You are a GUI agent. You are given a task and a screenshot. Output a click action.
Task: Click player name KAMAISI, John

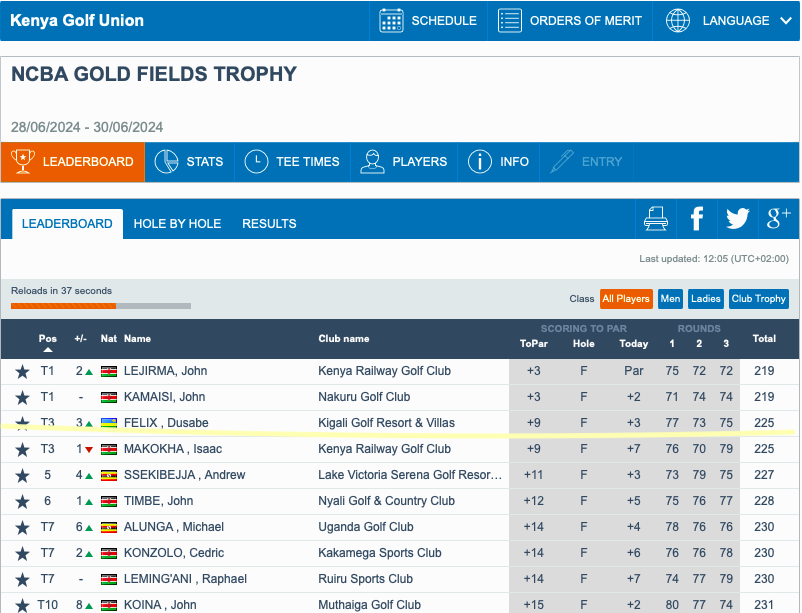[x=164, y=397]
